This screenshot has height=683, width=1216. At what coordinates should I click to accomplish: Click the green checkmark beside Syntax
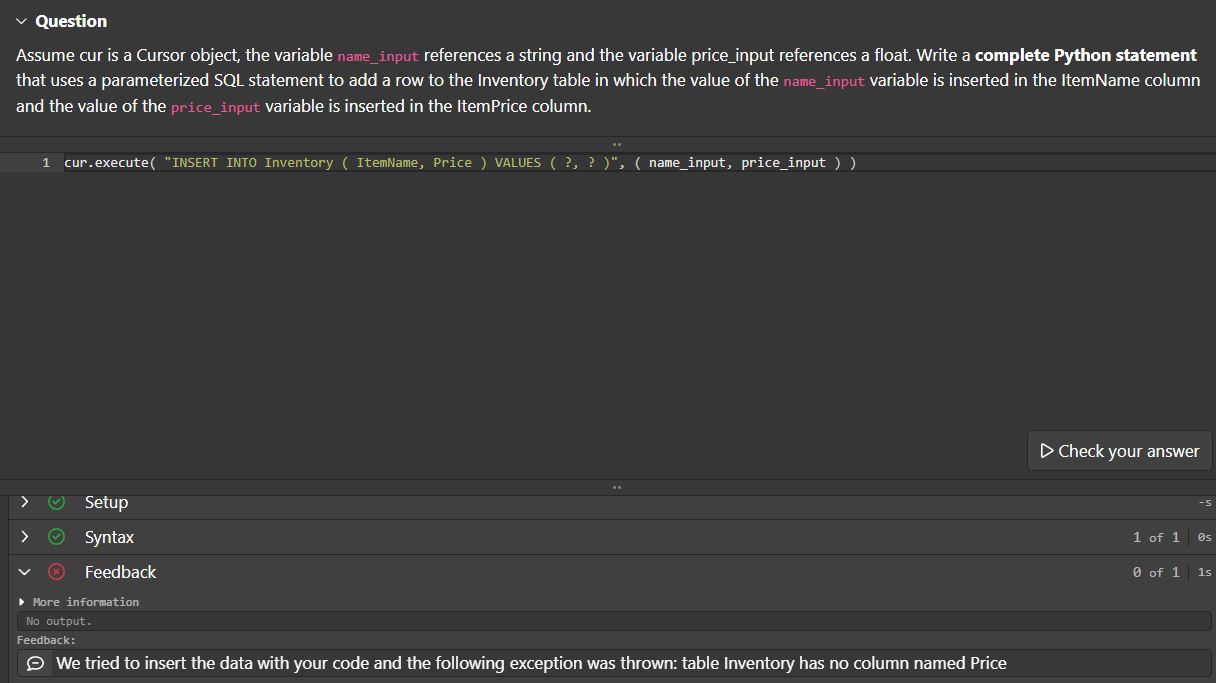pos(56,537)
